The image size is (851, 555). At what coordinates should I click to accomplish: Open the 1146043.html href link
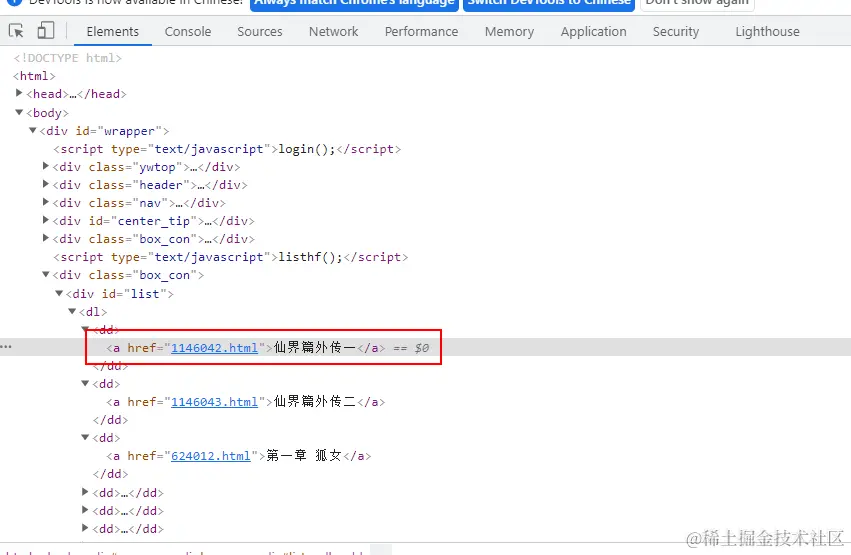pos(214,402)
